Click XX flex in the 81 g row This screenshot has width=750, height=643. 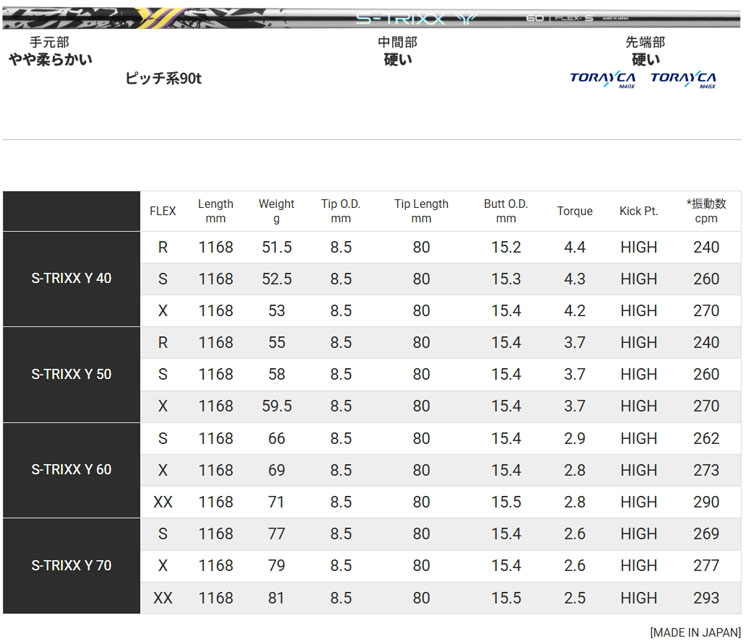point(163,598)
